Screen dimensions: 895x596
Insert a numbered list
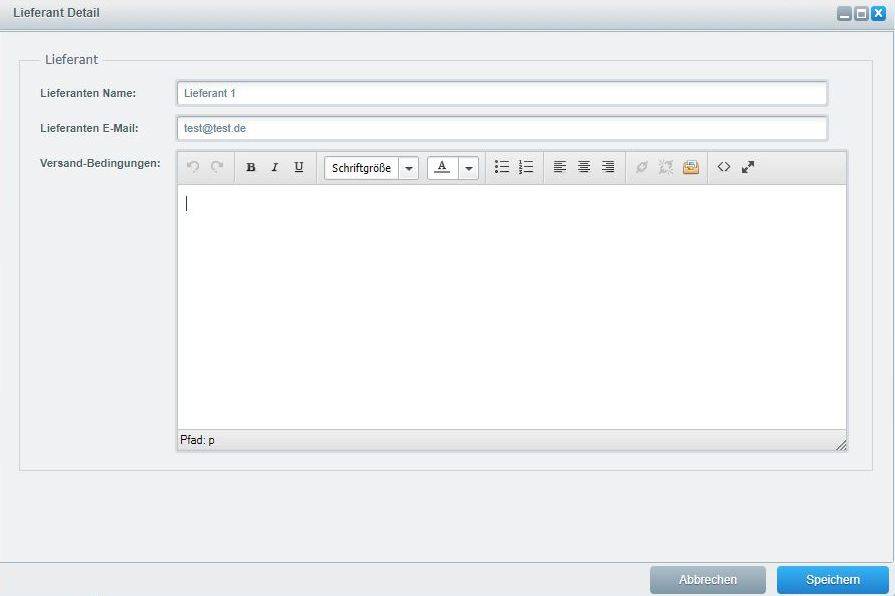coord(526,167)
